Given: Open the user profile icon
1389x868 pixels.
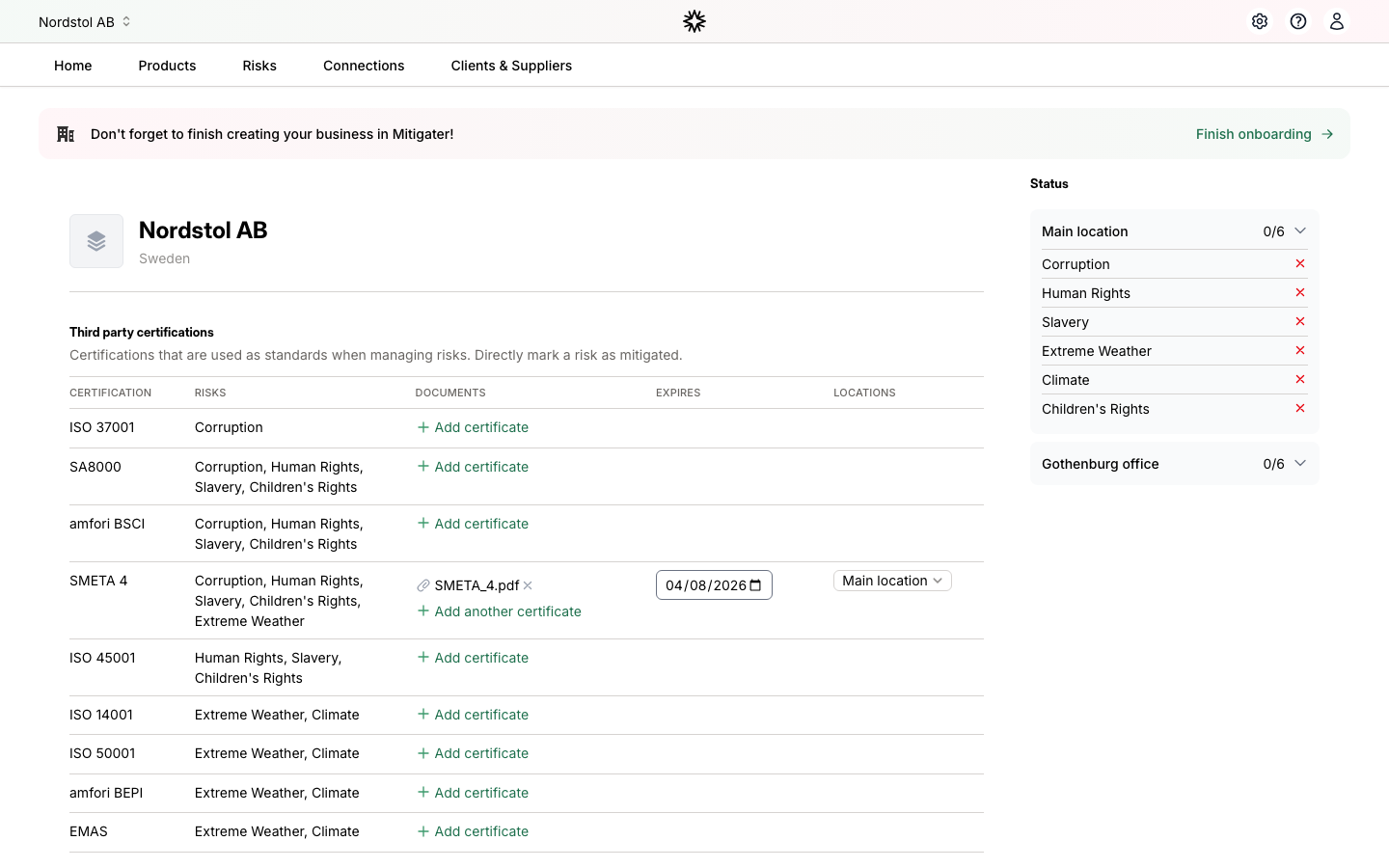Looking at the screenshot, I should pos(1337,21).
